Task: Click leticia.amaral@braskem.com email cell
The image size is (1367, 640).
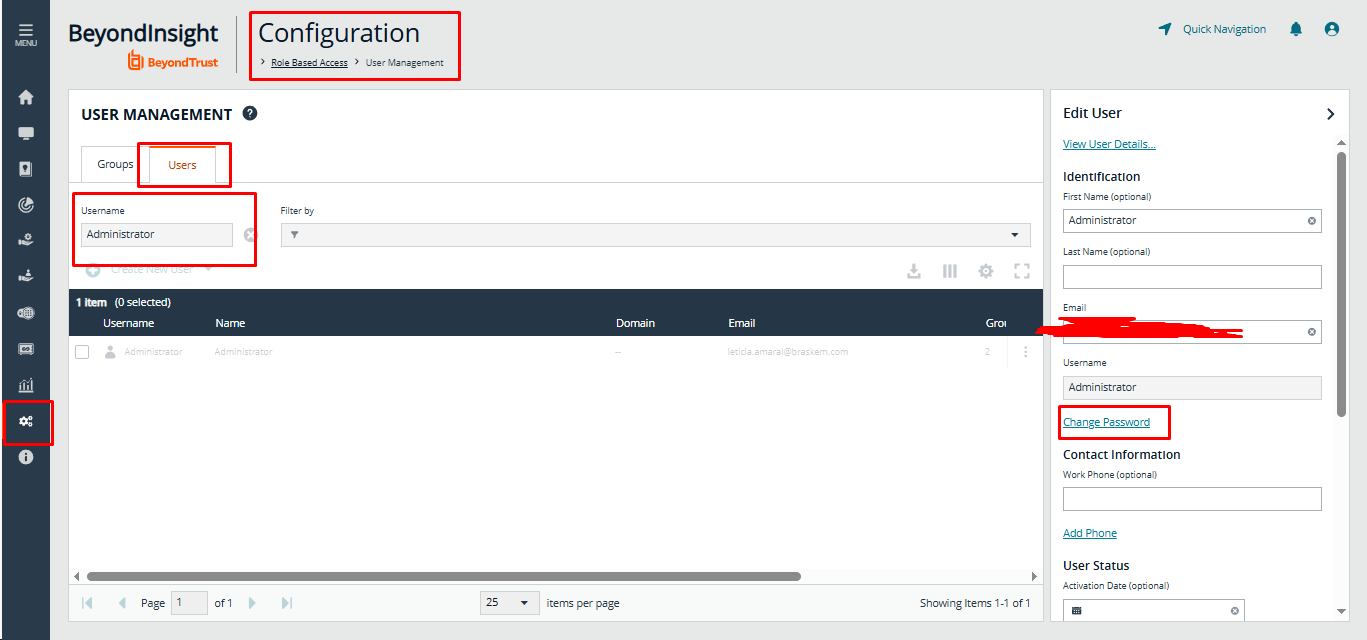Action: [788, 352]
